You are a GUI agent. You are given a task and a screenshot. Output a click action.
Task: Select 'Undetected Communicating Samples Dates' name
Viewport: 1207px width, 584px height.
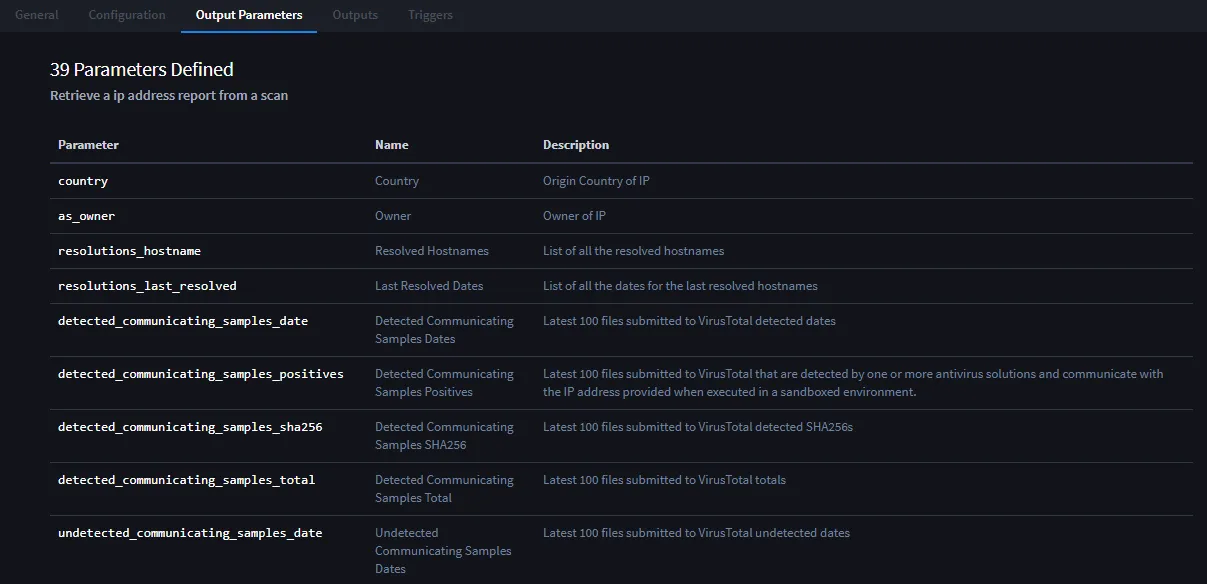(443, 551)
